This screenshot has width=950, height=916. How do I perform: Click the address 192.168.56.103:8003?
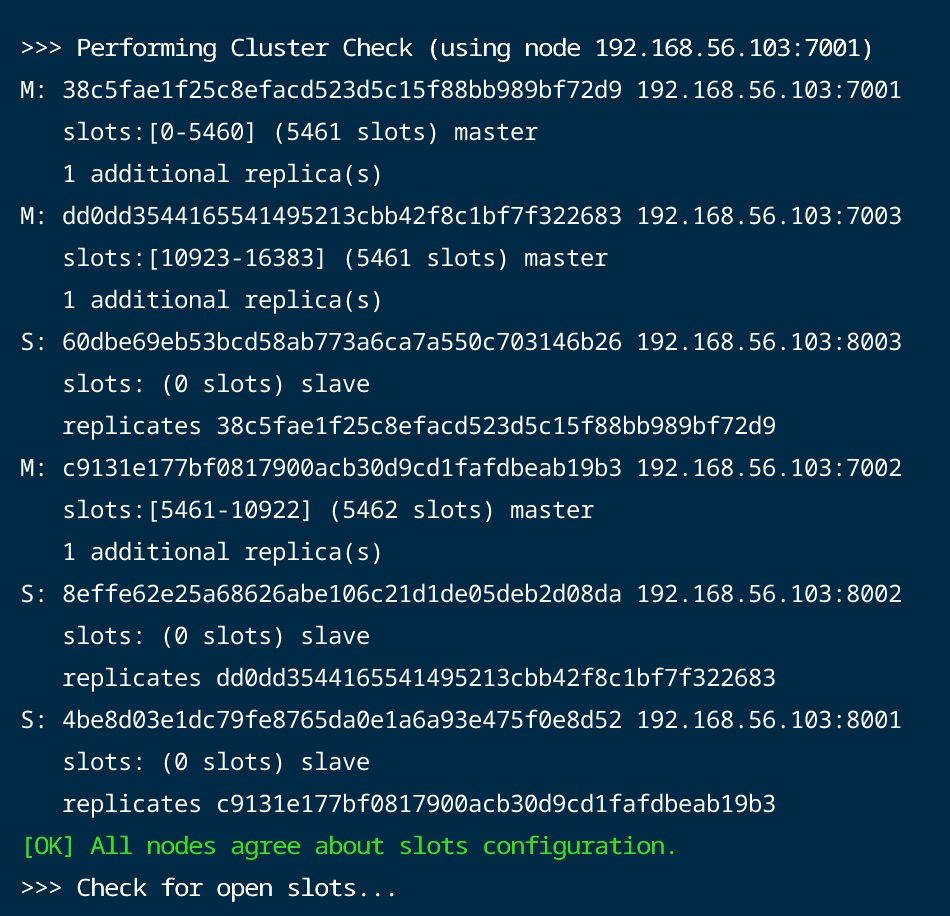[769, 342]
